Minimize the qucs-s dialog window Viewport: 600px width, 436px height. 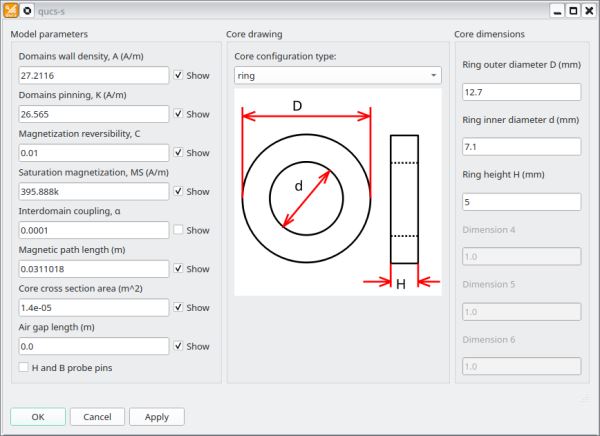click(x=556, y=10)
